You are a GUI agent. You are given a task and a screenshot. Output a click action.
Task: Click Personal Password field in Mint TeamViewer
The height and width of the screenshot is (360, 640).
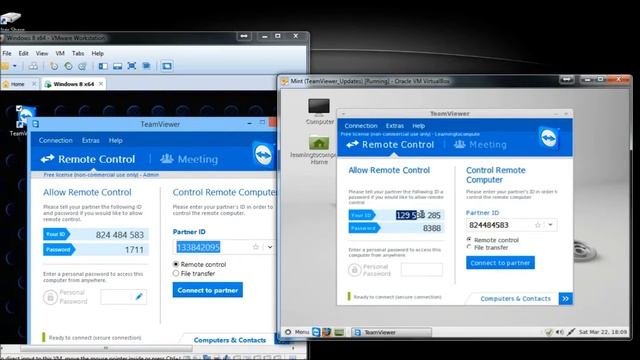(x=422, y=270)
